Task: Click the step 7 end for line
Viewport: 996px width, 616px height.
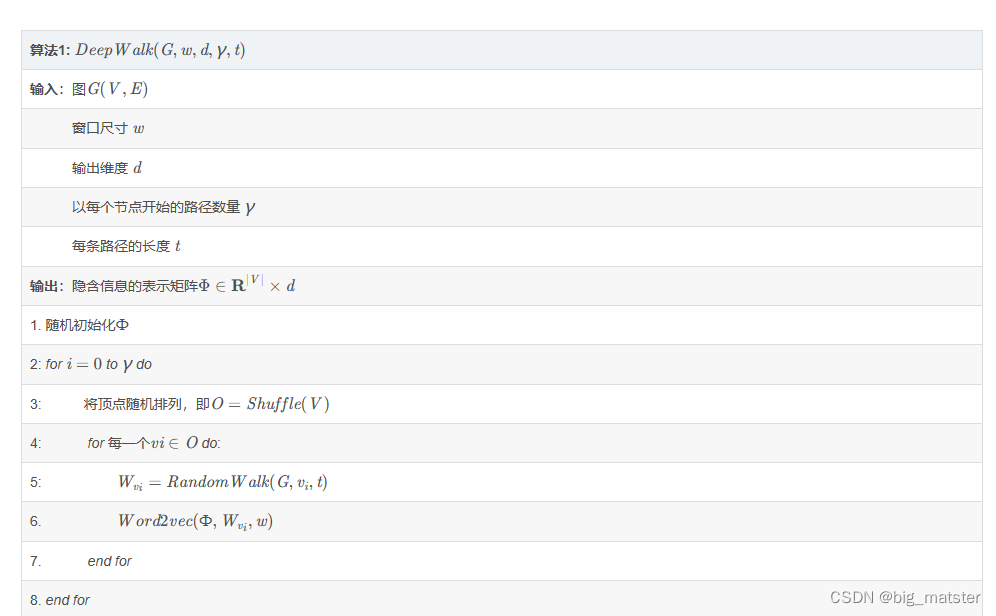Action: click(x=110, y=561)
